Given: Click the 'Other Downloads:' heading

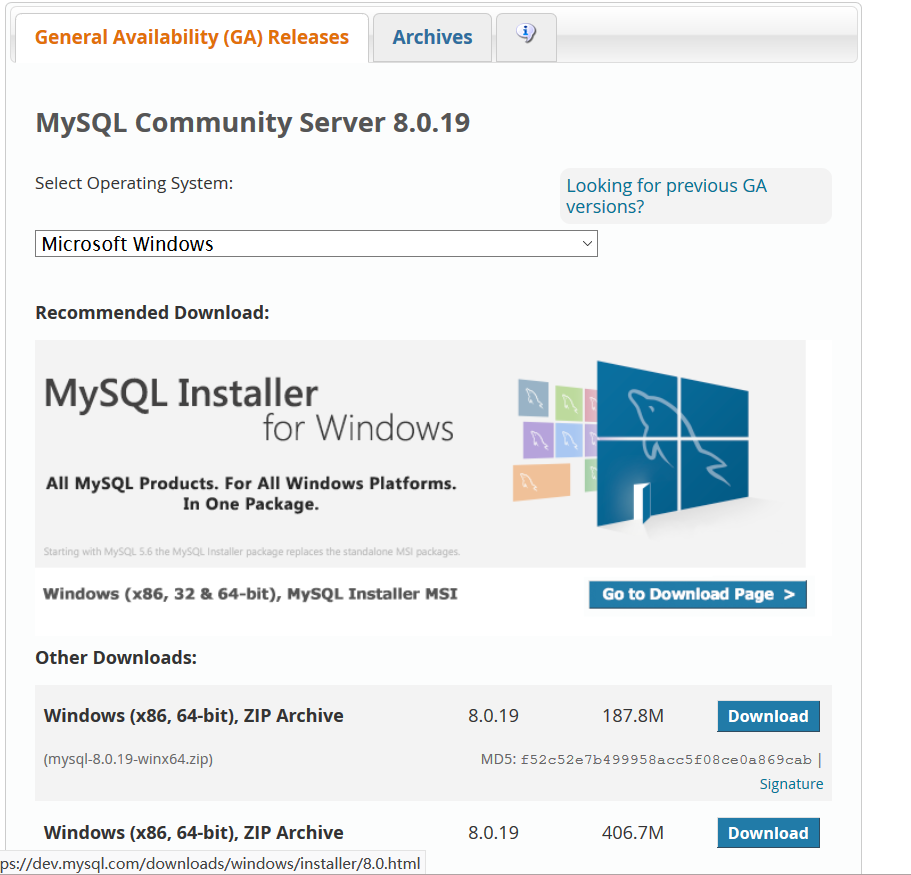Looking at the screenshot, I should [x=116, y=657].
